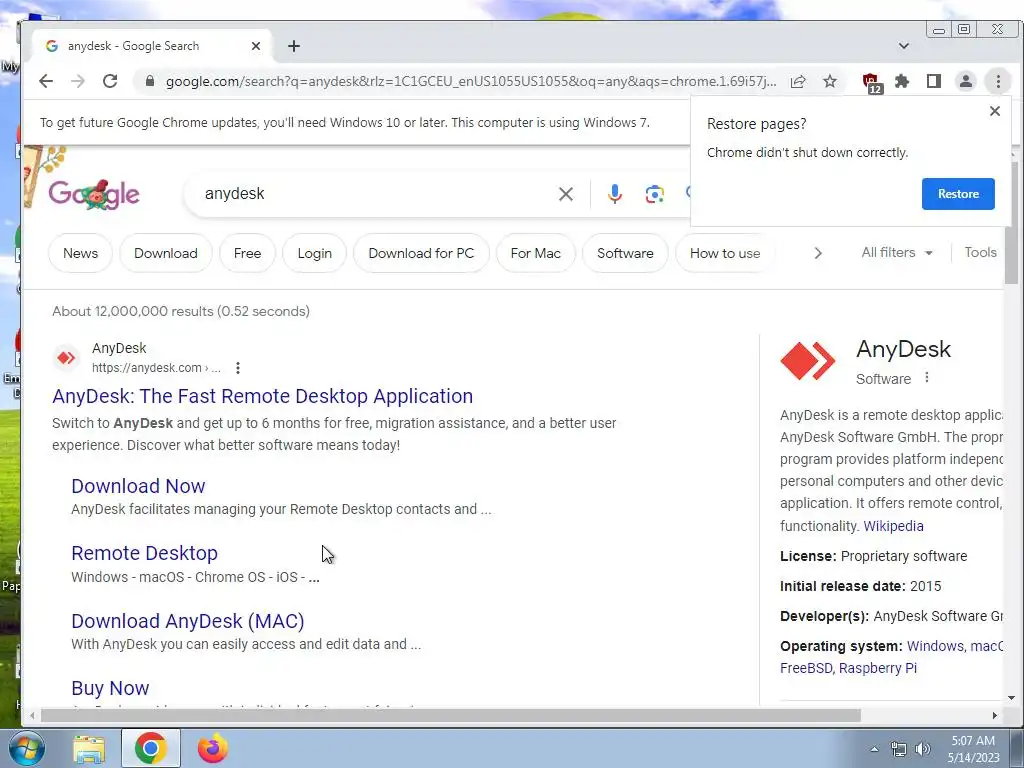Open the Download Now sitelink
1024x768 pixels.
pos(138,486)
